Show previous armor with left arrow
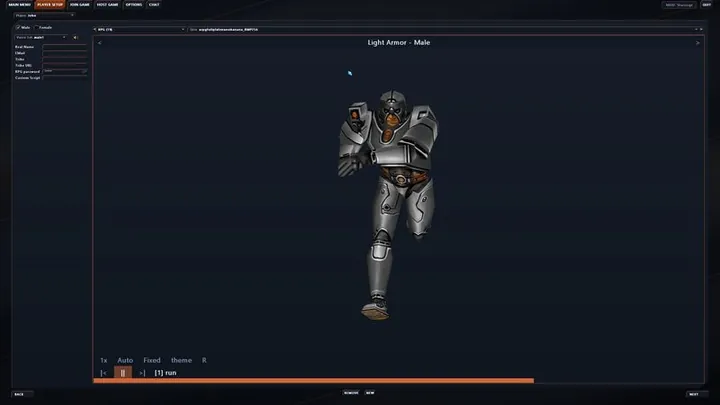This screenshot has height=405, width=720. [x=100, y=43]
